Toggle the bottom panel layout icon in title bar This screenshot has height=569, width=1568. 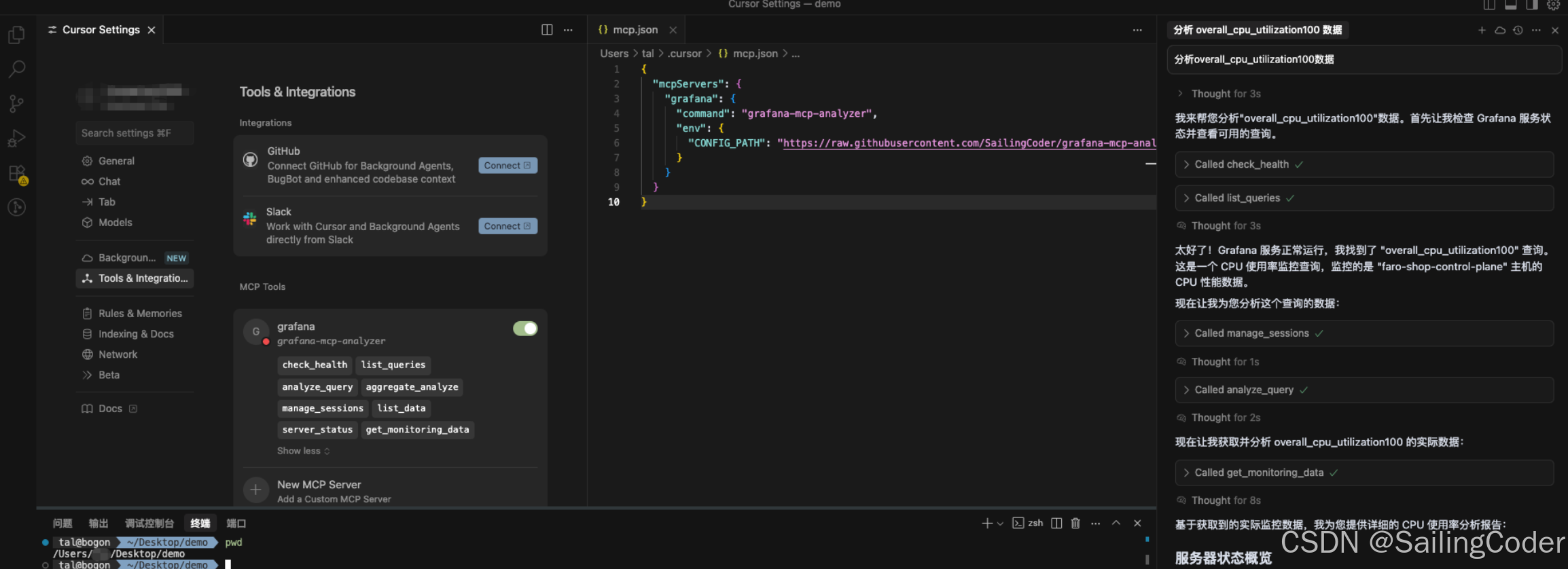[1511, 5]
